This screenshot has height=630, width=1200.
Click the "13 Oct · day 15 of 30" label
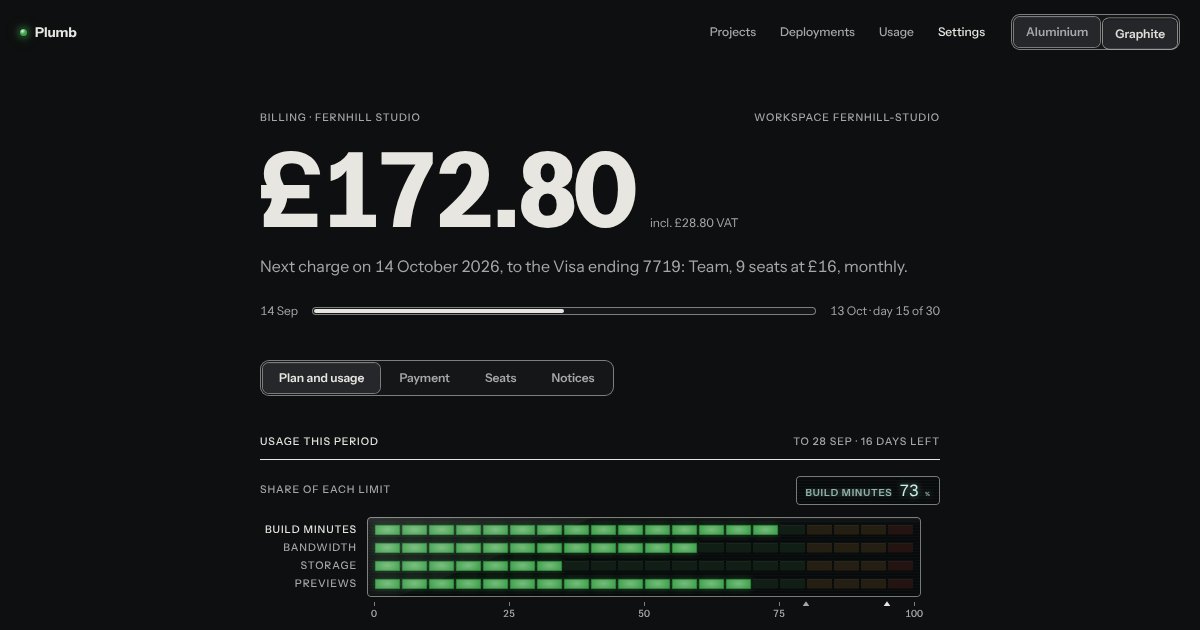pos(885,311)
